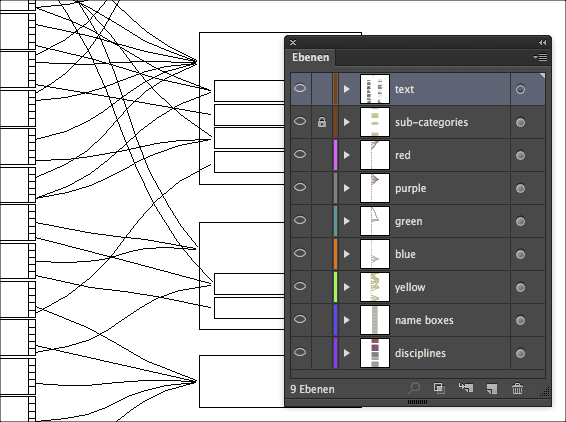Click the violet color bar of the disciplines layer

point(335,353)
